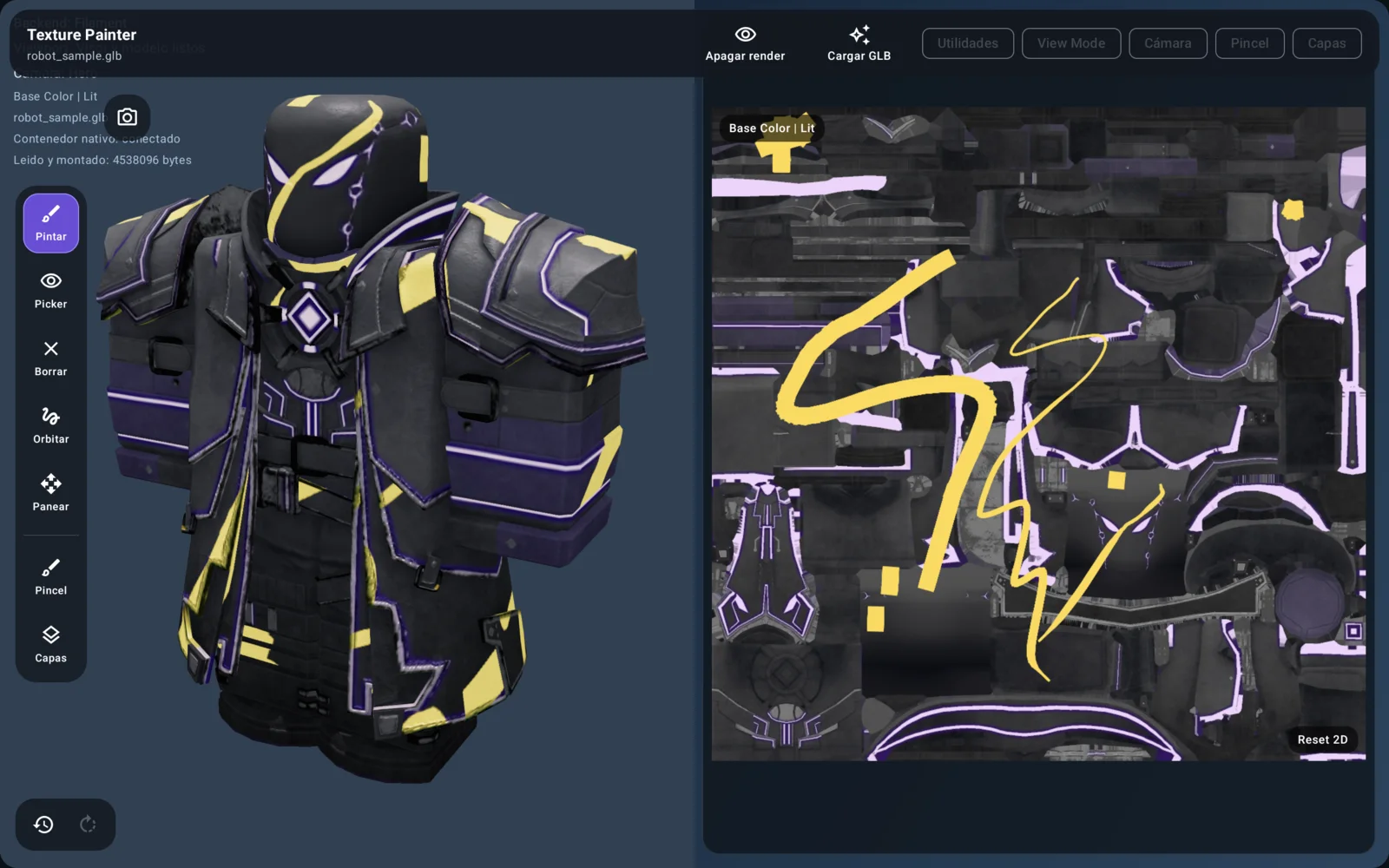
Task: Undo with the history arrow icon
Action: point(43,825)
